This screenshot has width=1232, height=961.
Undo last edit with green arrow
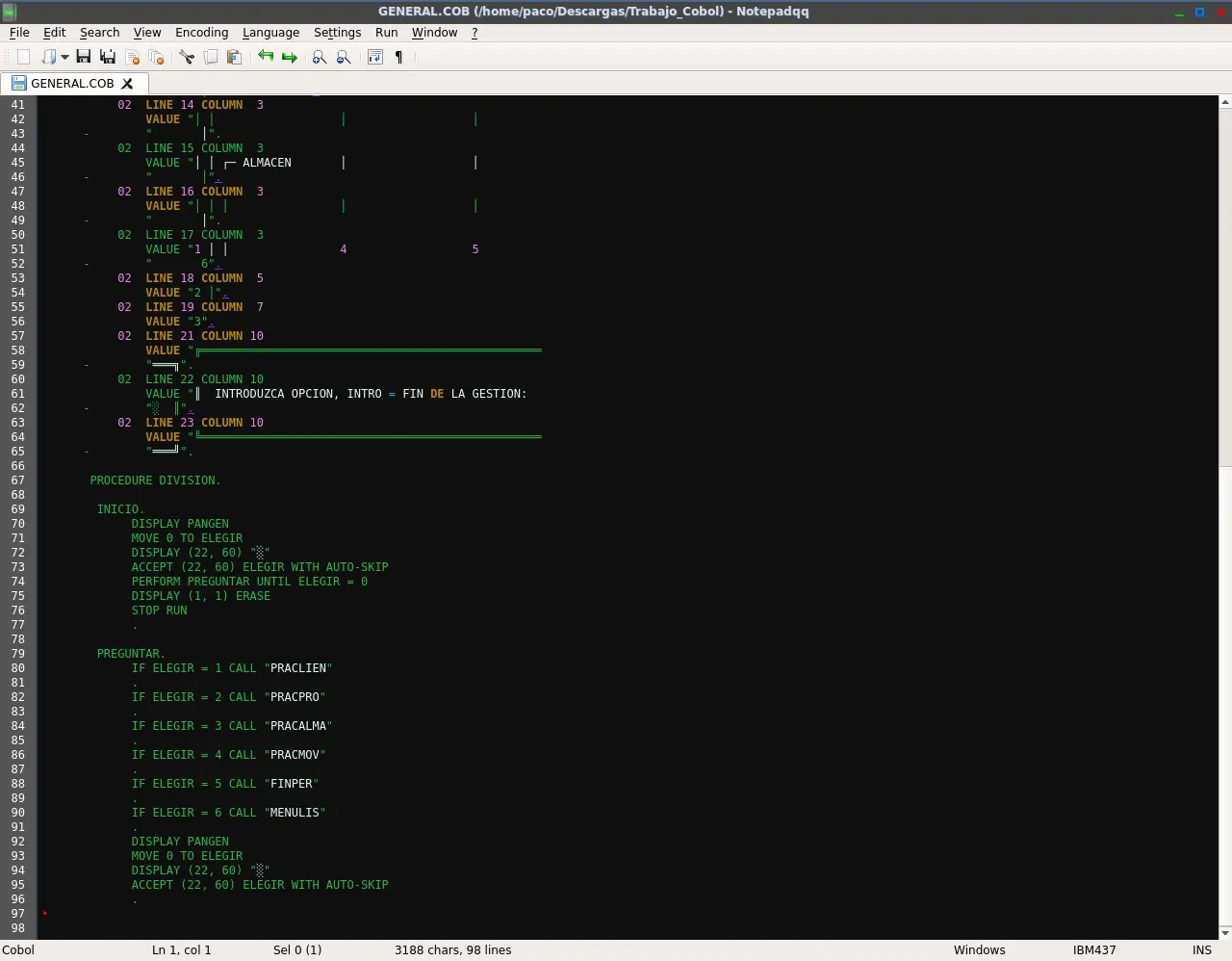[266, 57]
